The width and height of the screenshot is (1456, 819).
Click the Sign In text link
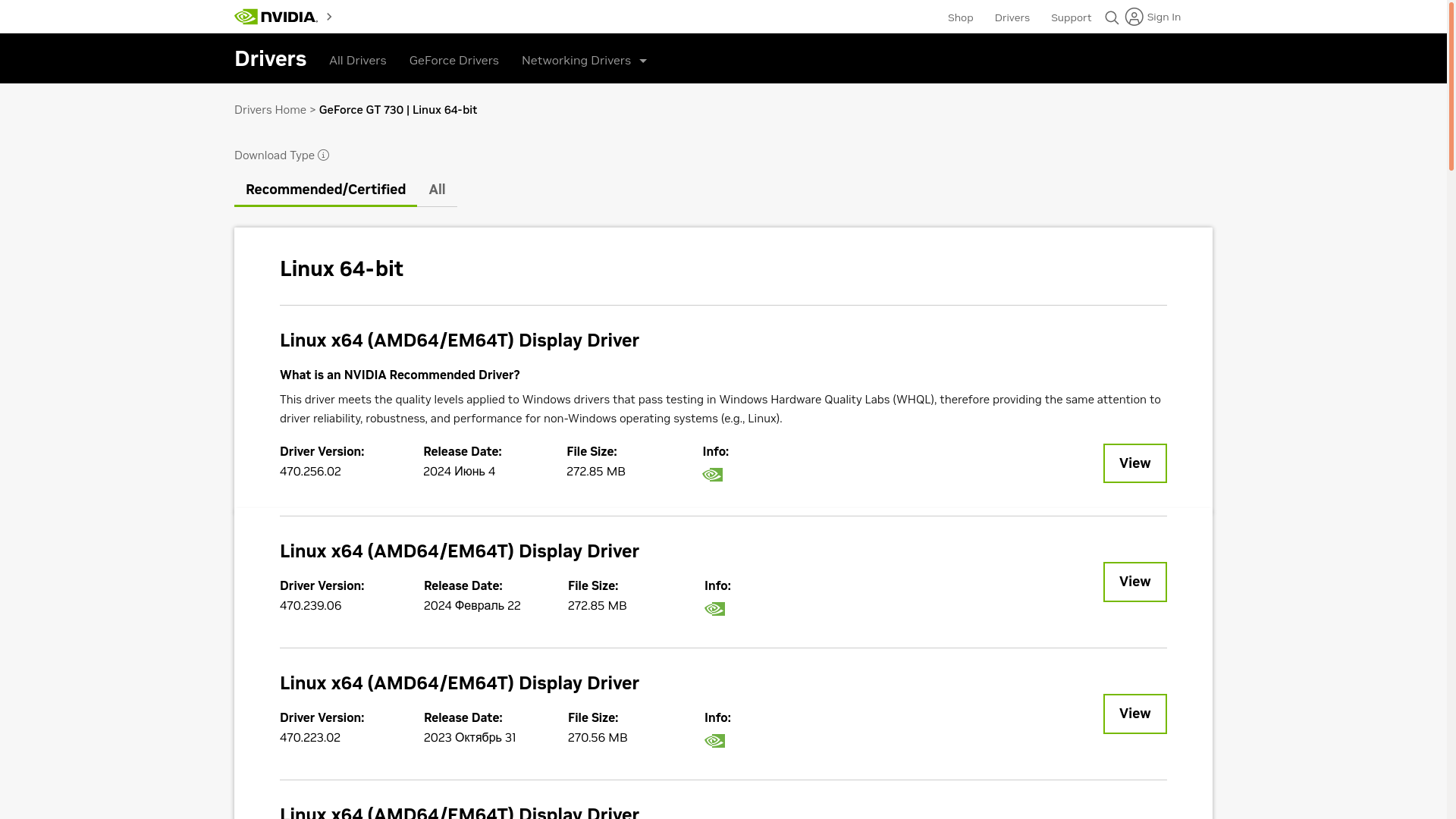click(1163, 17)
